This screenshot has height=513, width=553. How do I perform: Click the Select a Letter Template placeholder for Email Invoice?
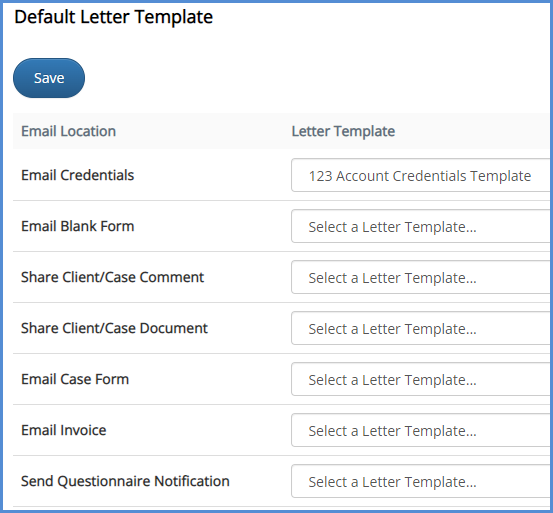click(x=393, y=431)
